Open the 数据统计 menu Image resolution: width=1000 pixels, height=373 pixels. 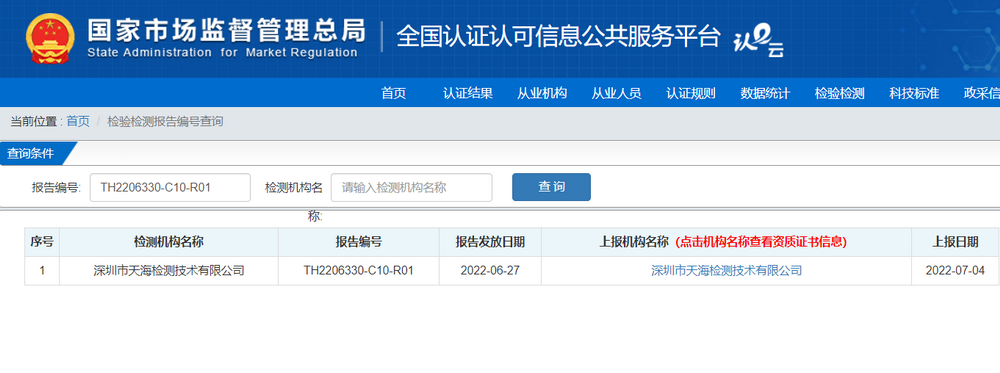click(x=765, y=94)
